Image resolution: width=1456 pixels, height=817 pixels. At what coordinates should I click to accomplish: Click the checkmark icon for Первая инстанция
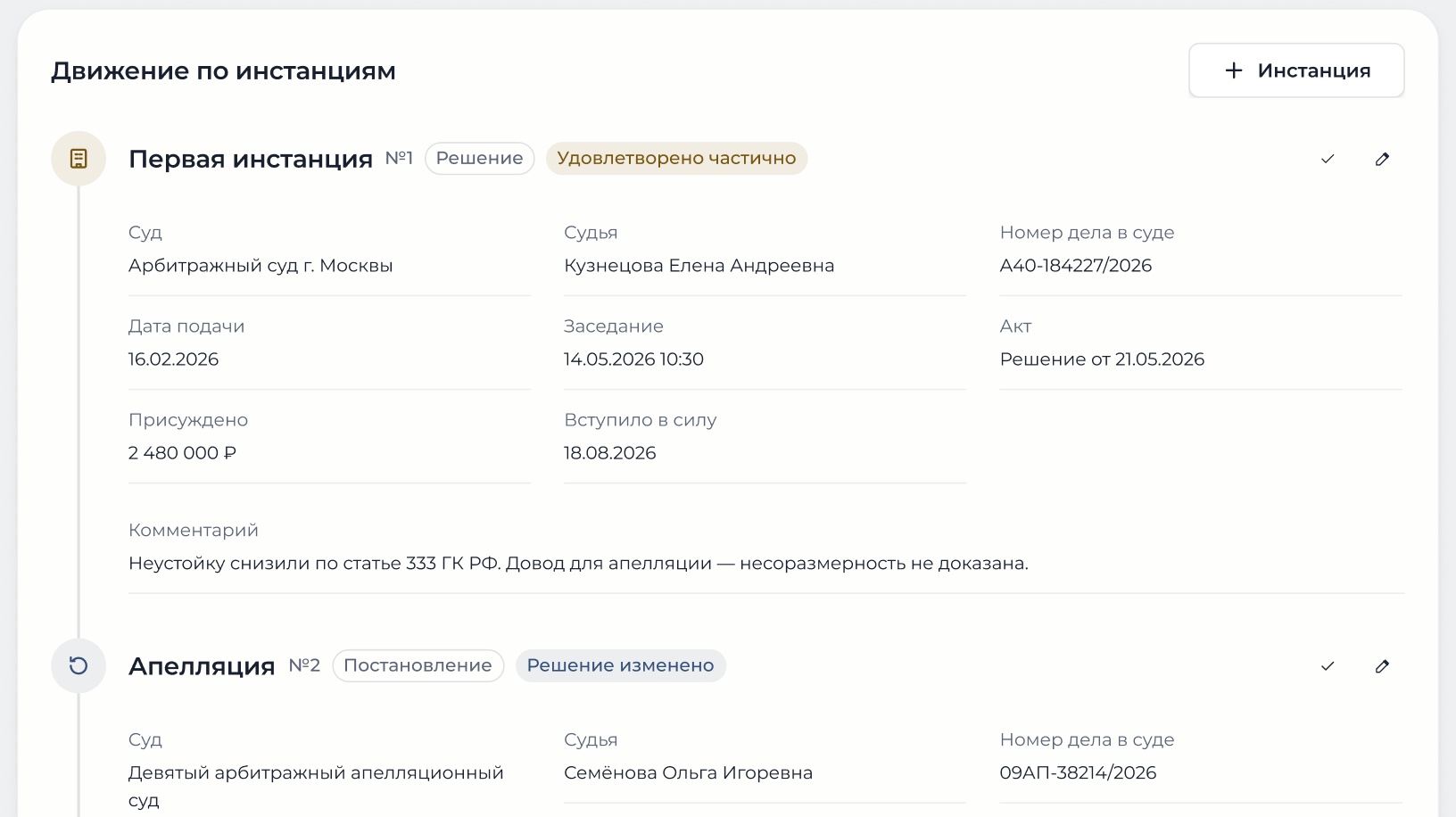click(x=1328, y=159)
